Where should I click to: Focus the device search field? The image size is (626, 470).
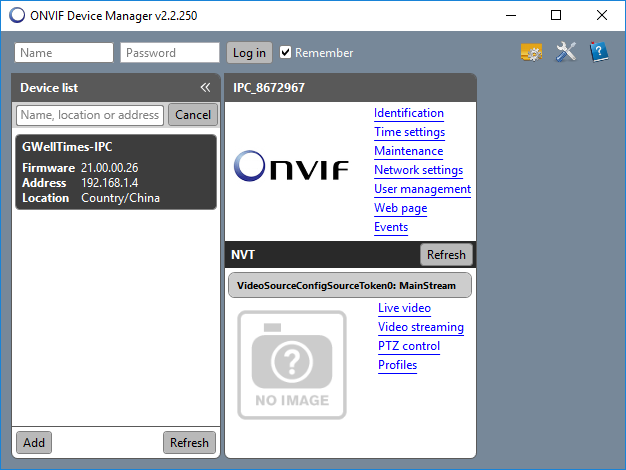pos(90,115)
